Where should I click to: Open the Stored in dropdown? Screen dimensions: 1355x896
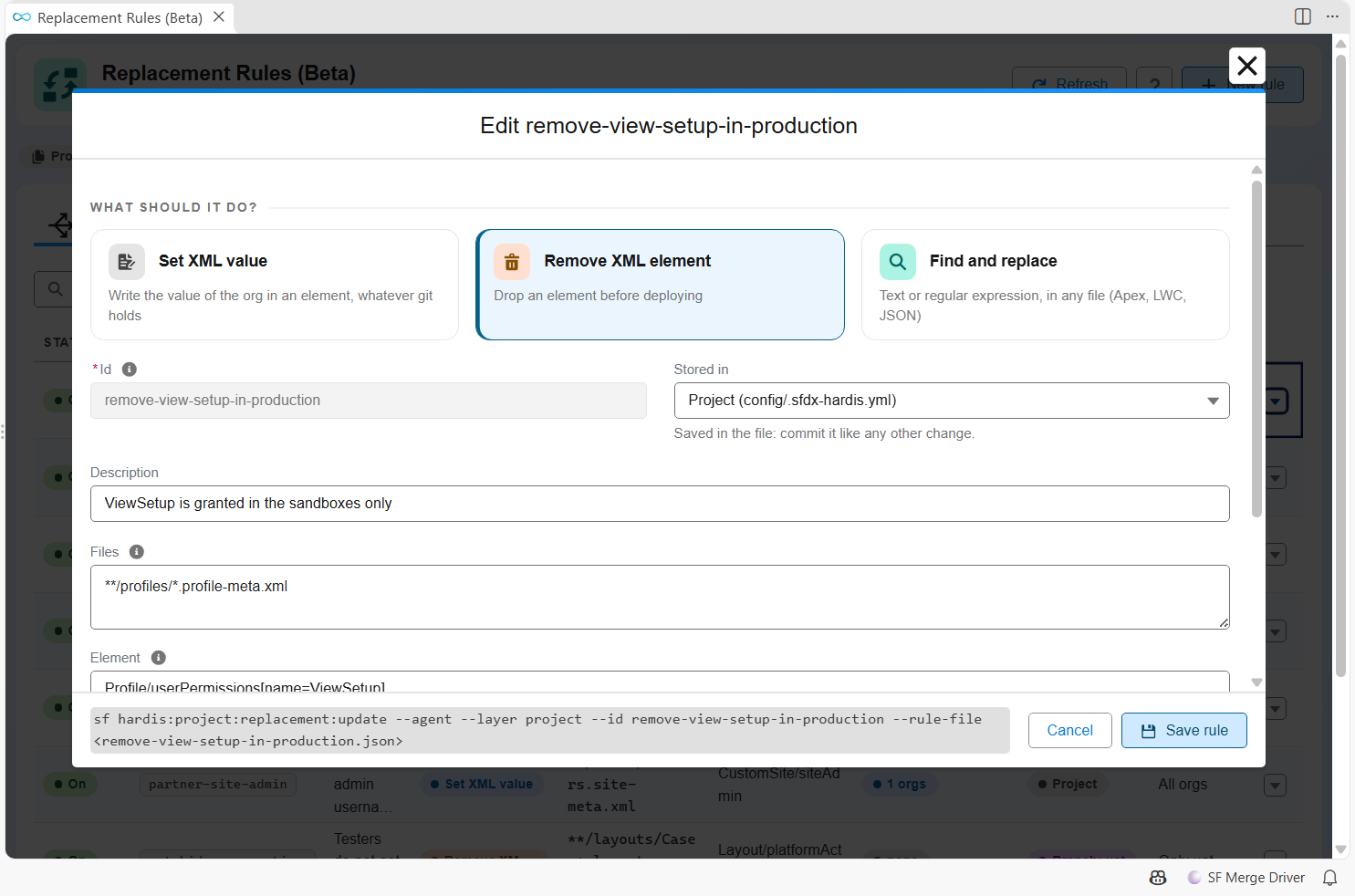pos(952,401)
